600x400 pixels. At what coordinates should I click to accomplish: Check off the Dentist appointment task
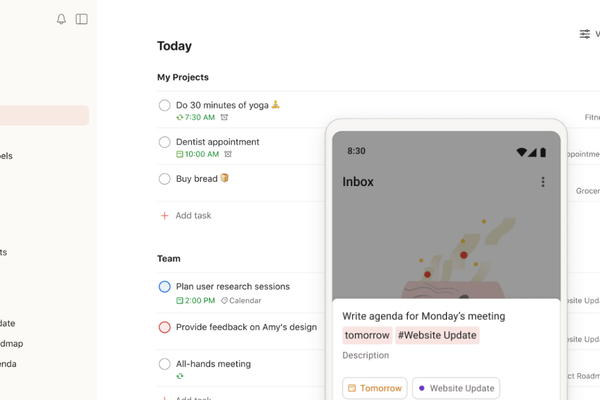pyautogui.click(x=165, y=142)
